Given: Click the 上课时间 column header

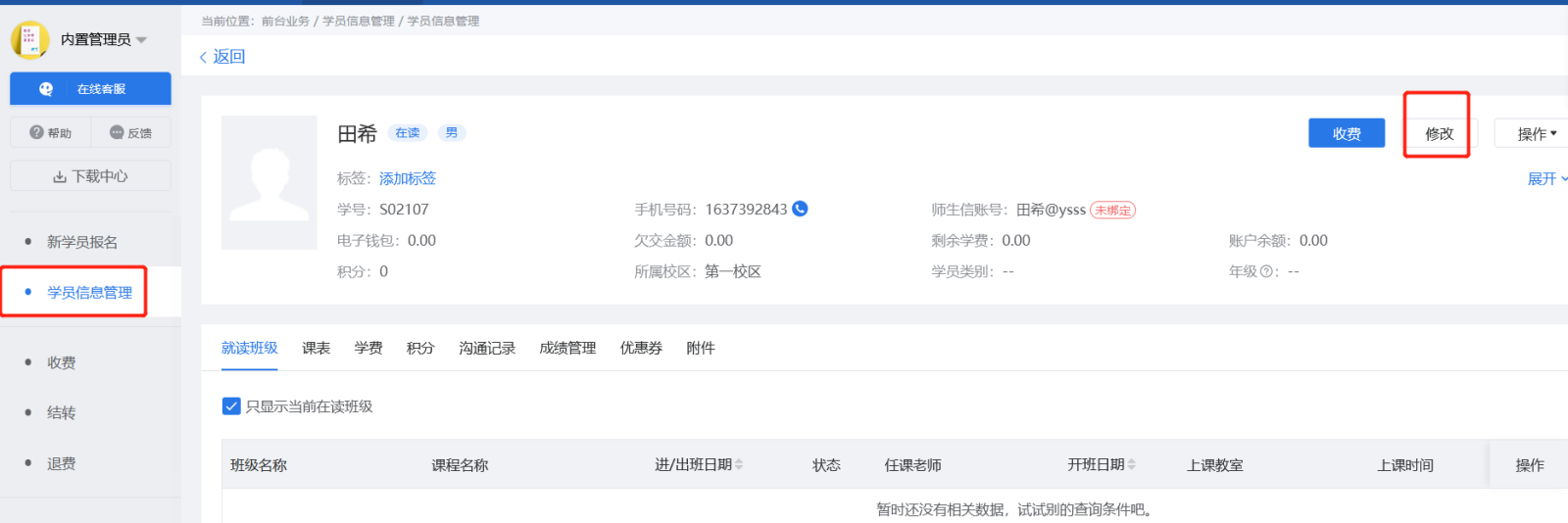Looking at the screenshot, I should 1405,465.
